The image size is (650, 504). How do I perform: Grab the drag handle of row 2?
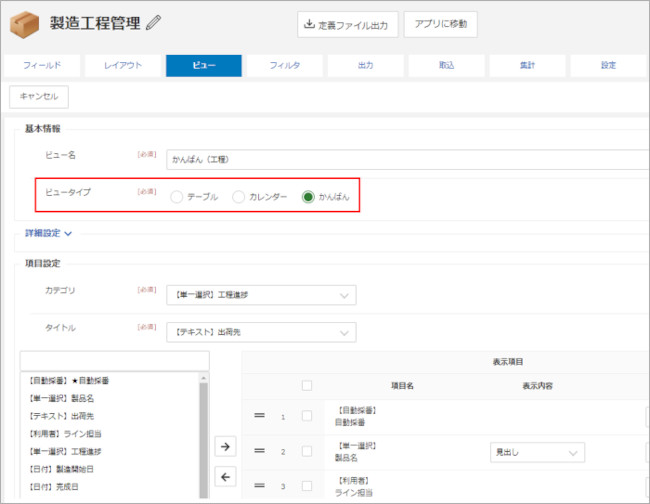click(x=260, y=451)
